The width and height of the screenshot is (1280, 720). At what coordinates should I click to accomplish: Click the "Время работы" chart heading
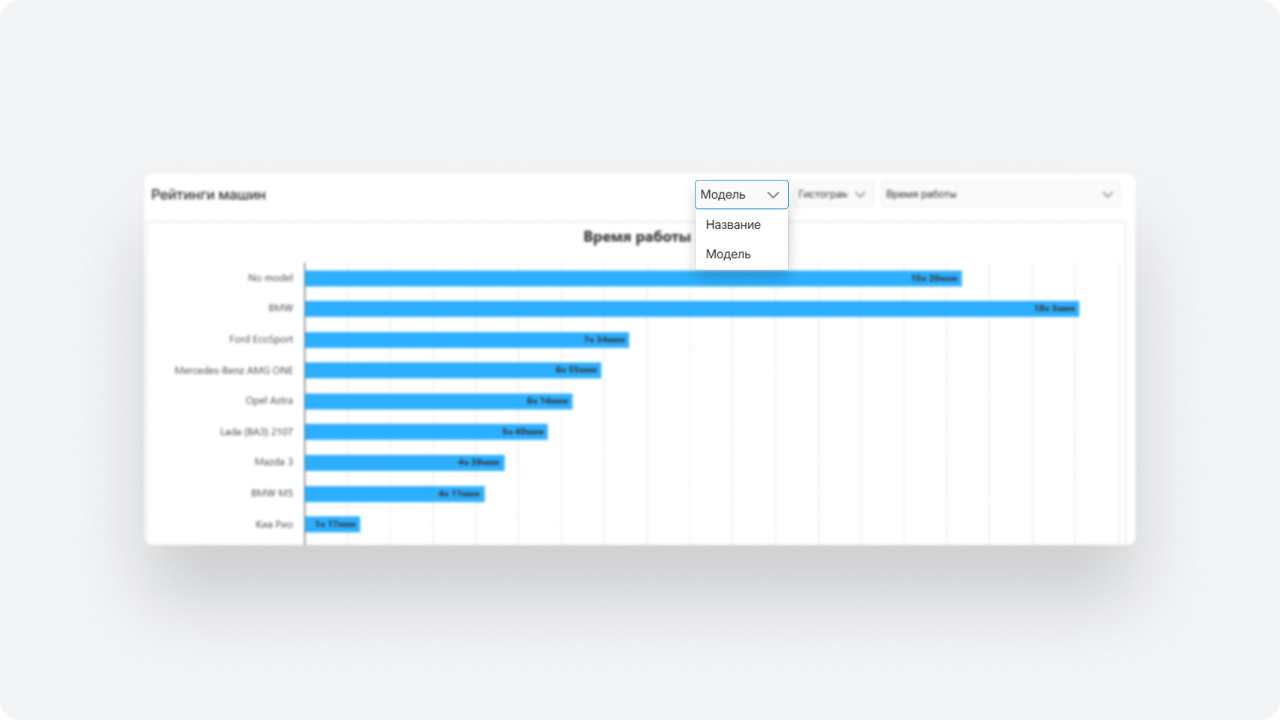pyautogui.click(x=636, y=237)
